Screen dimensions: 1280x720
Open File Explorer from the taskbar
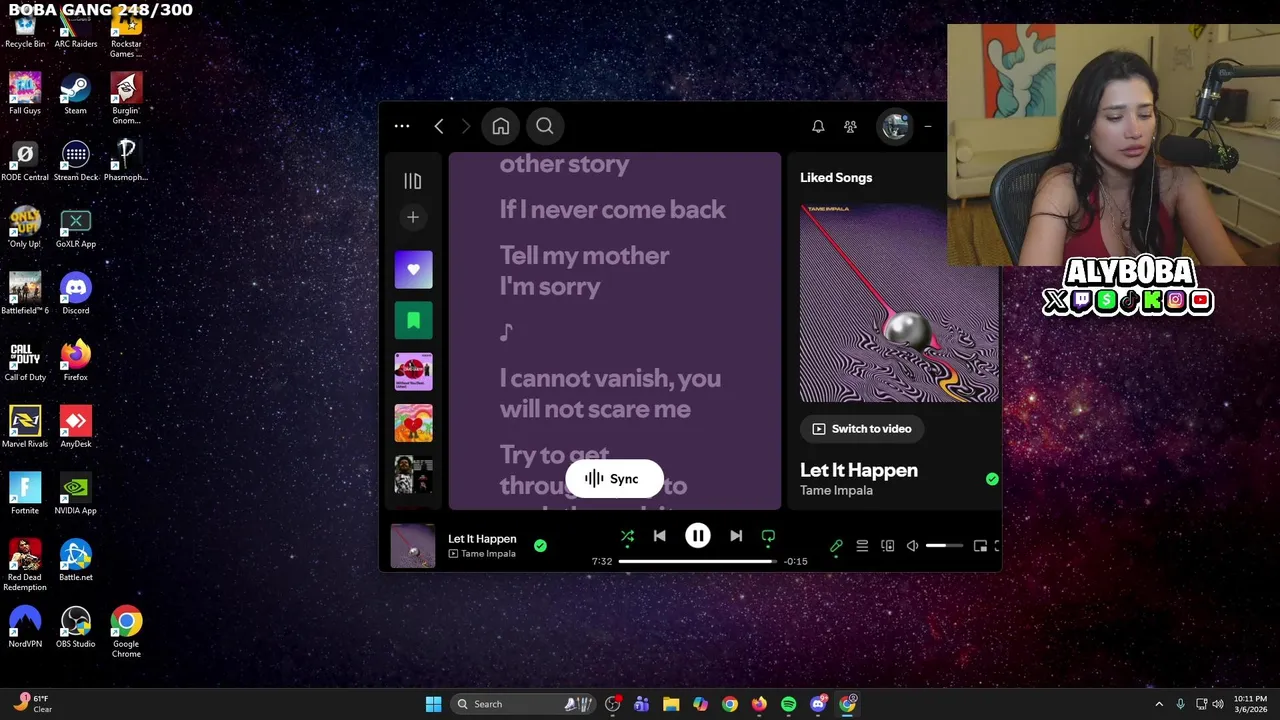tap(671, 704)
